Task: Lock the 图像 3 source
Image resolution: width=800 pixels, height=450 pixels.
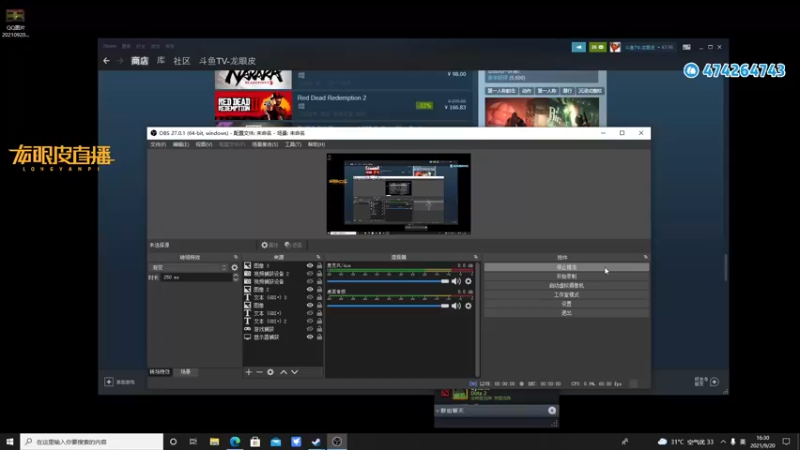Action: pos(319,265)
